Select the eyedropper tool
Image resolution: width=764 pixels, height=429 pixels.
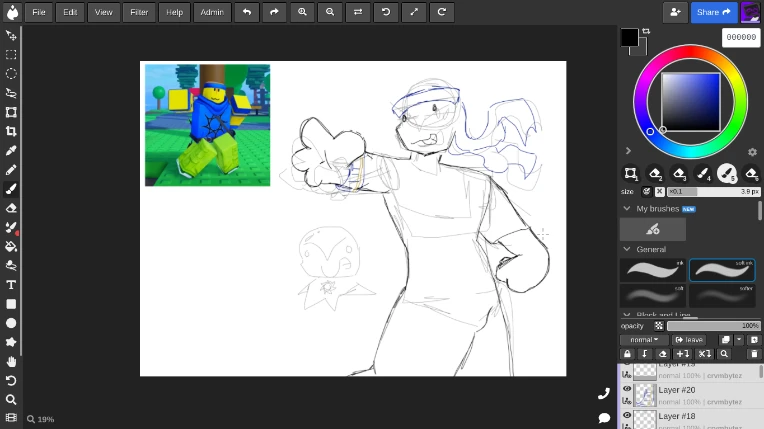point(11,151)
